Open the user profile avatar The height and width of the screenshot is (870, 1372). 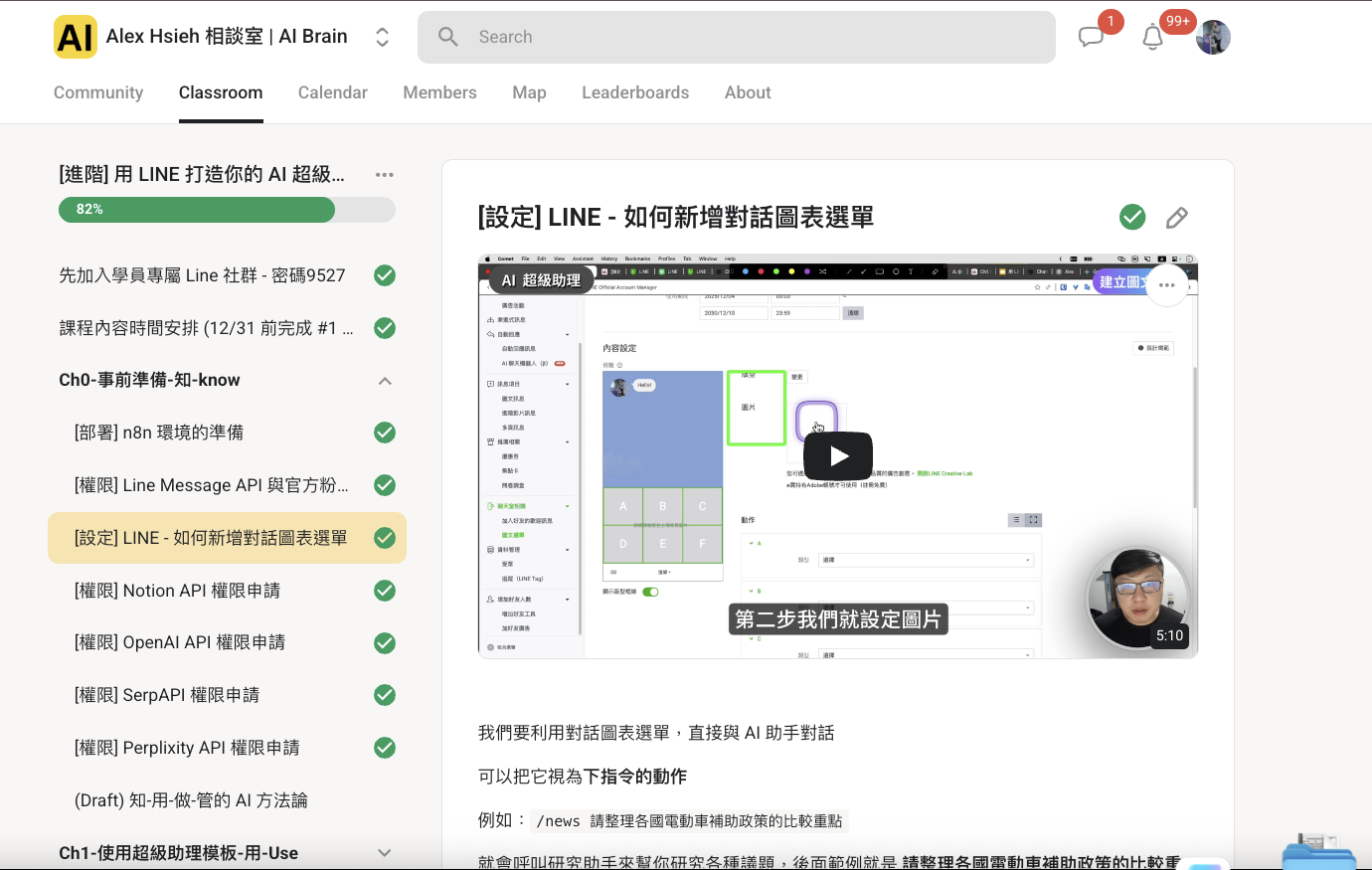(1213, 38)
